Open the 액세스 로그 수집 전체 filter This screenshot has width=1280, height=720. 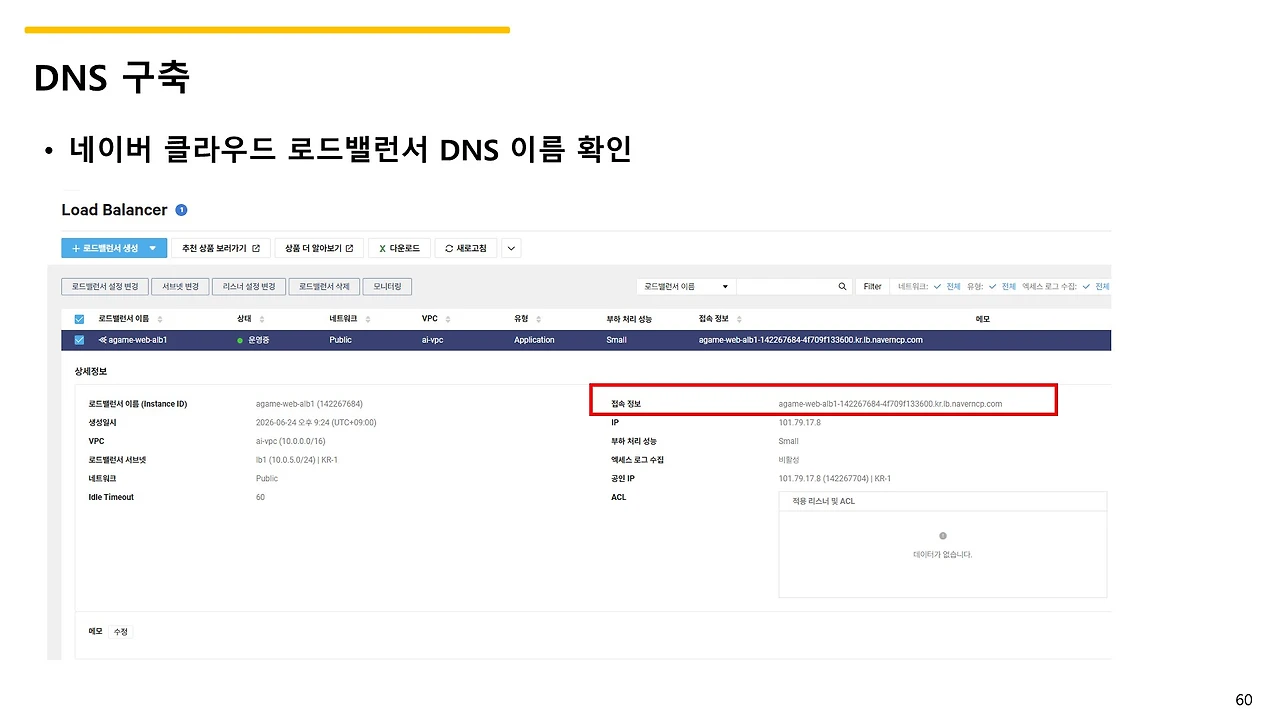click(x=1097, y=286)
